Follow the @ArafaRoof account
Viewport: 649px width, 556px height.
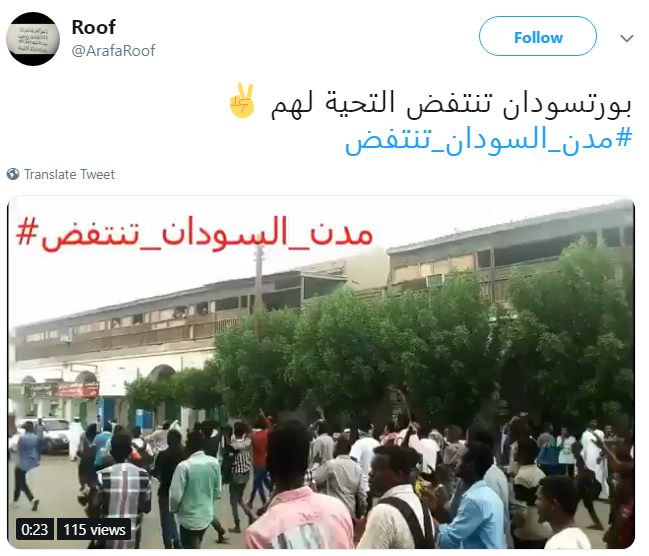click(x=538, y=36)
